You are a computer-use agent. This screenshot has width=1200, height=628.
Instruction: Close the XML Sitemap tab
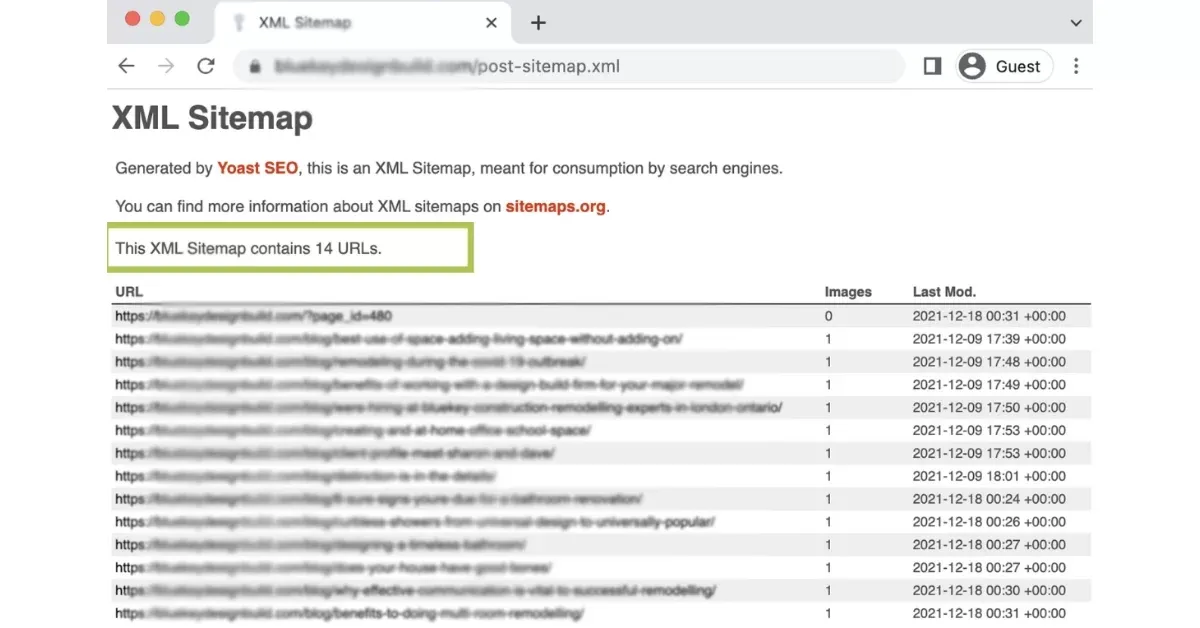490,22
